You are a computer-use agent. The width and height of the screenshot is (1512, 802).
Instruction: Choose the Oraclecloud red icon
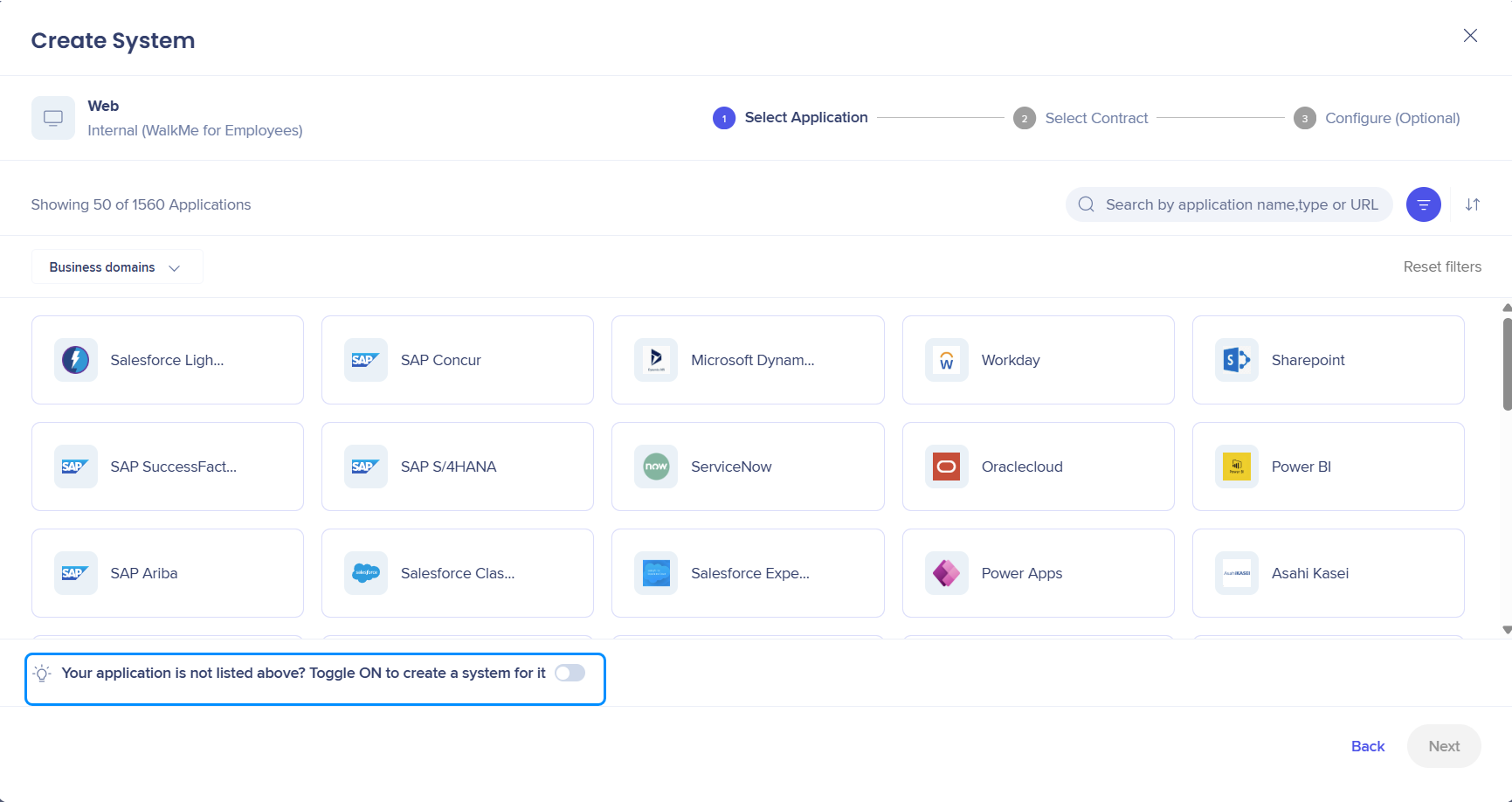(946, 467)
